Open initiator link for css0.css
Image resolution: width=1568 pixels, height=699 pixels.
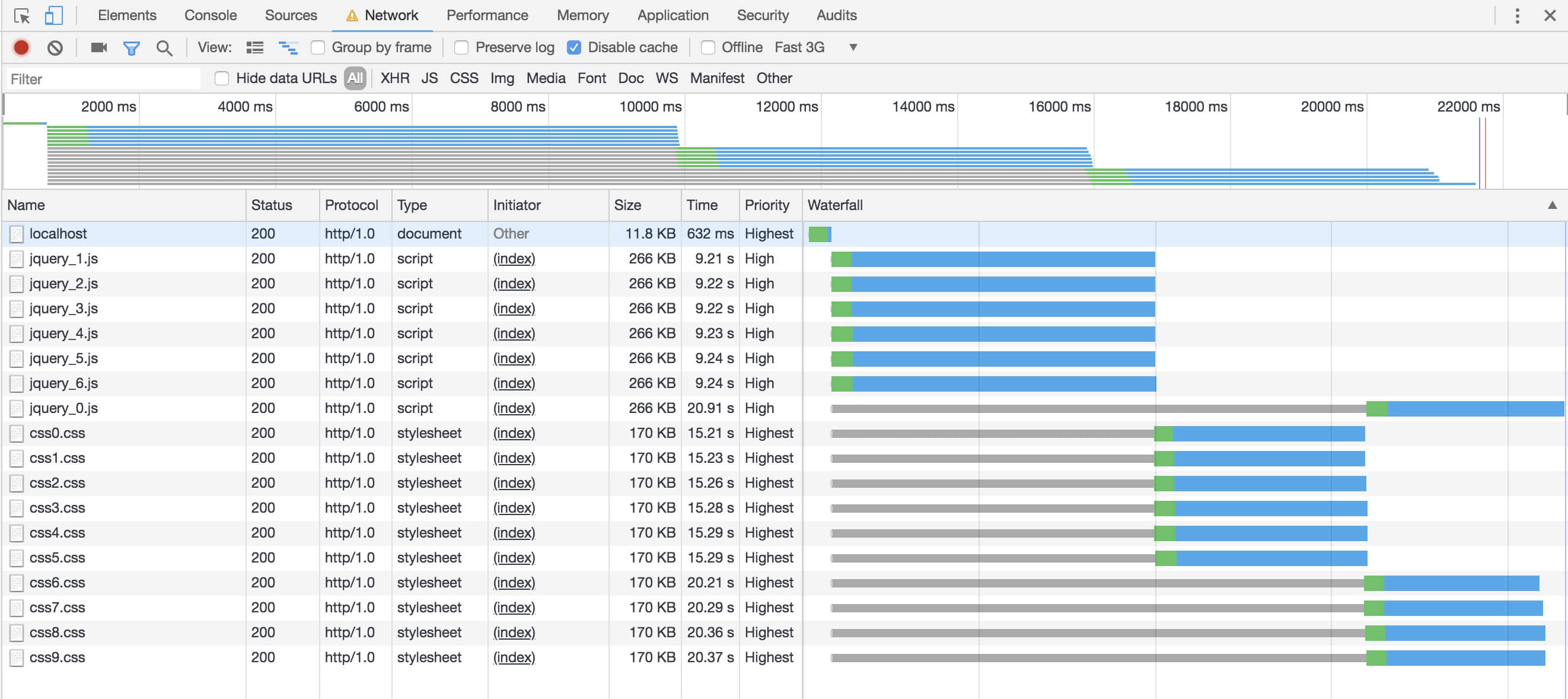[514, 433]
